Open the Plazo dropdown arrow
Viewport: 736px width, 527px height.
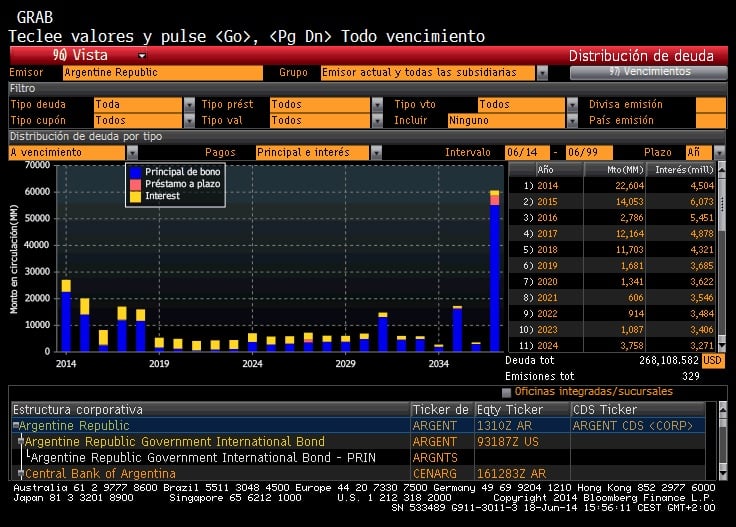tap(719, 153)
